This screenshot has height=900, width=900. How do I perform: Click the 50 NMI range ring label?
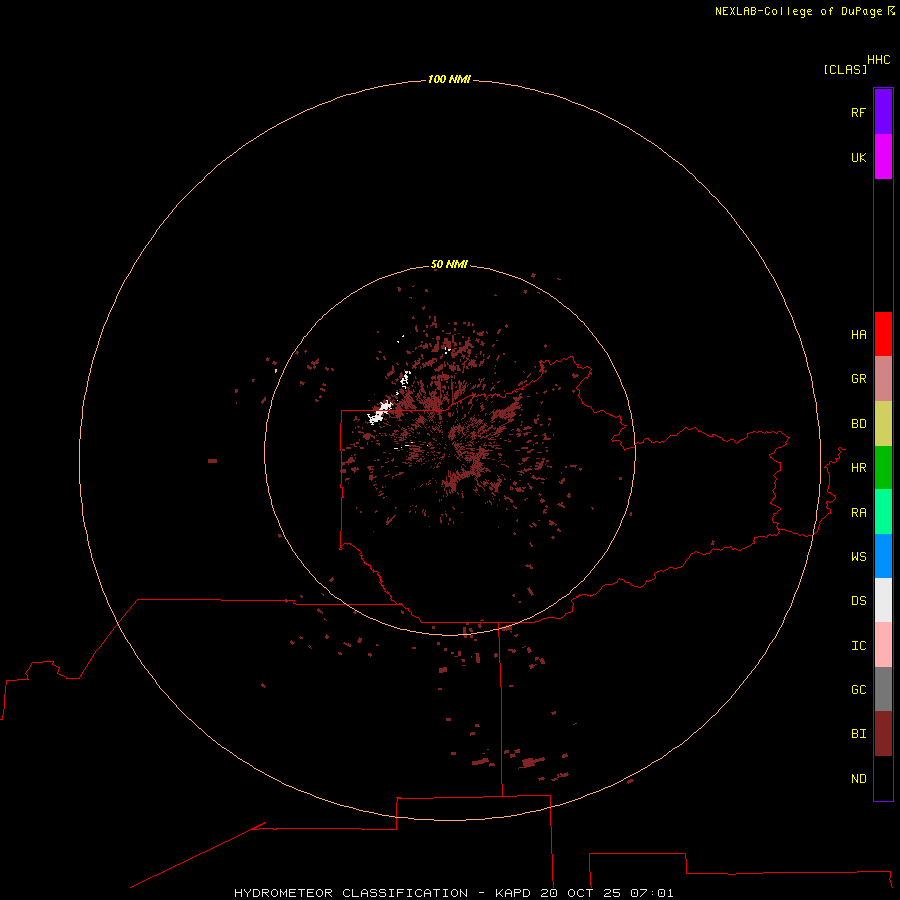[x=449, y=264]
